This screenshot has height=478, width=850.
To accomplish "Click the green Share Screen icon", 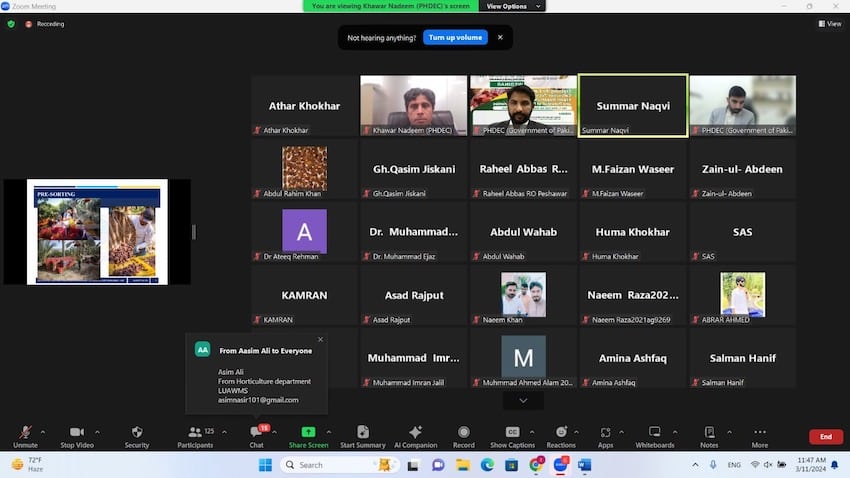I will [x=308, y=436].
